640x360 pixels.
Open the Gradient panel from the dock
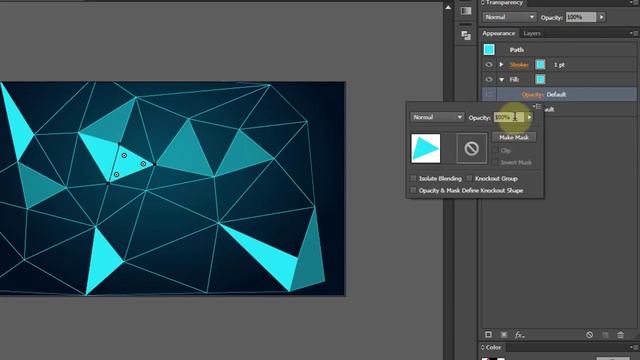coord(466,11)
